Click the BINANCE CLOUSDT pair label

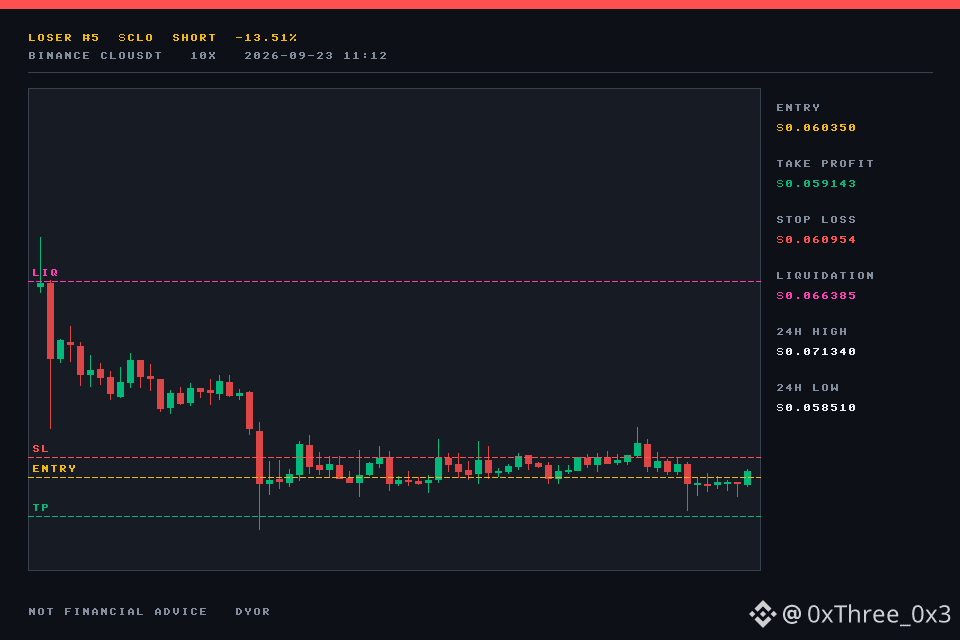tap(95, 56)
